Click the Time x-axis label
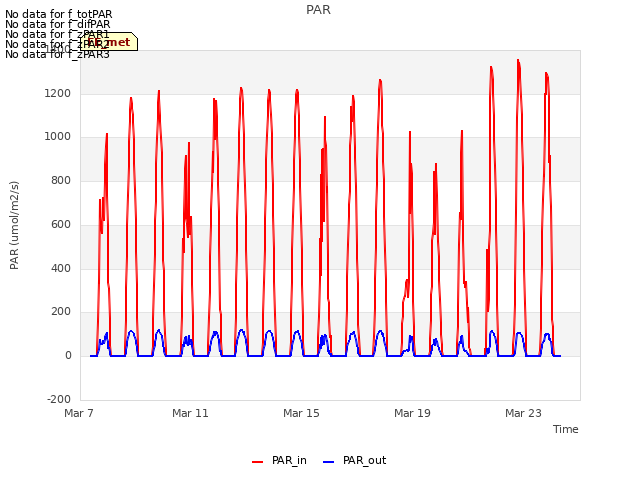 tap(566, 429)
